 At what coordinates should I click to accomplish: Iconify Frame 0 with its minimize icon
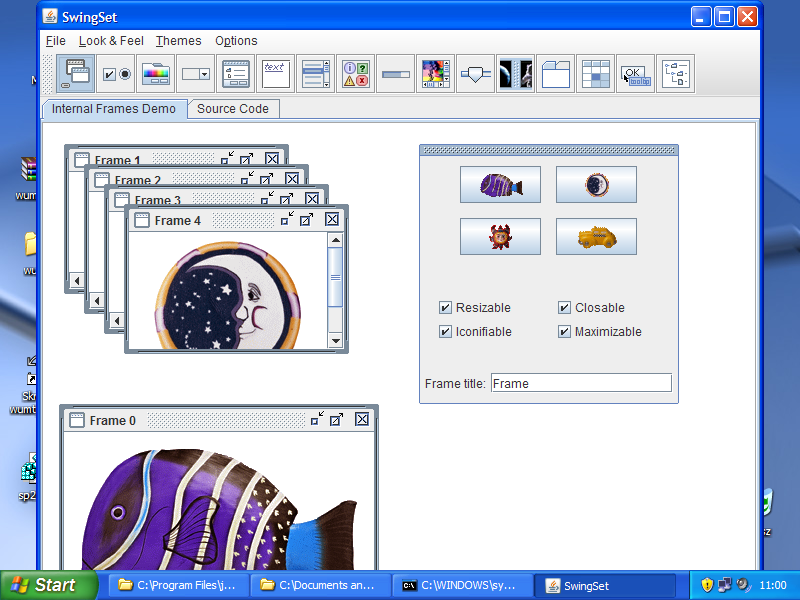coord(317,419)
